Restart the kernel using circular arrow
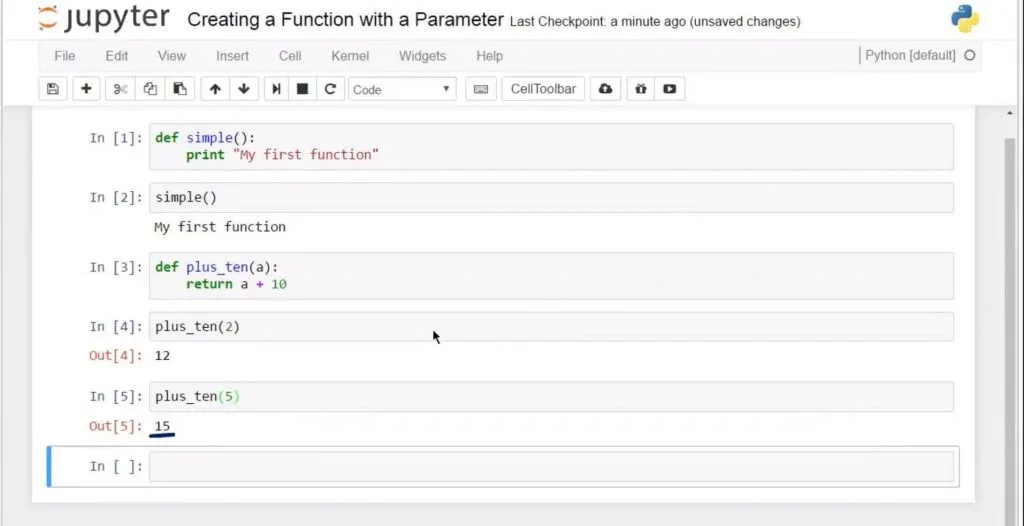The width and height of the screenshot is (1024, 526). pos(329,89)
